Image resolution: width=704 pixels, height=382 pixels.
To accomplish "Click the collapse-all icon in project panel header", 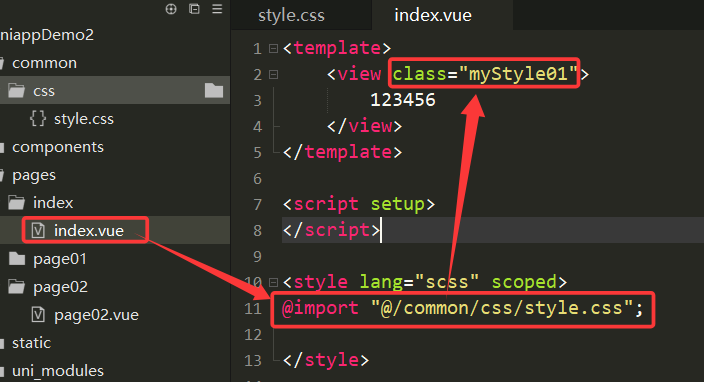I will tap(194, 9).
